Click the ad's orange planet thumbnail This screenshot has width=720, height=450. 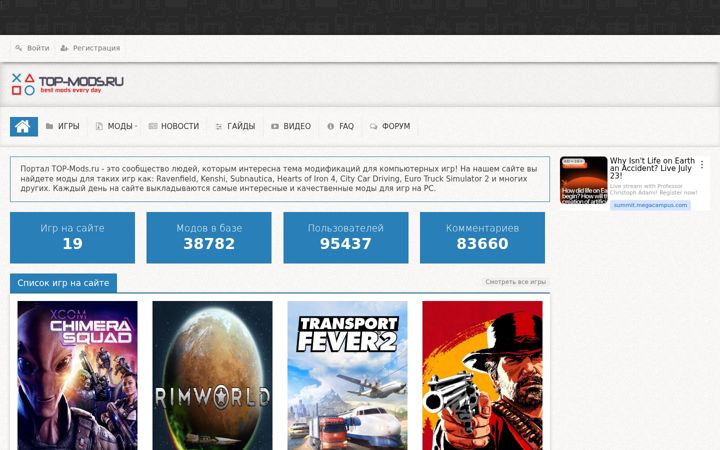point(584,180)
